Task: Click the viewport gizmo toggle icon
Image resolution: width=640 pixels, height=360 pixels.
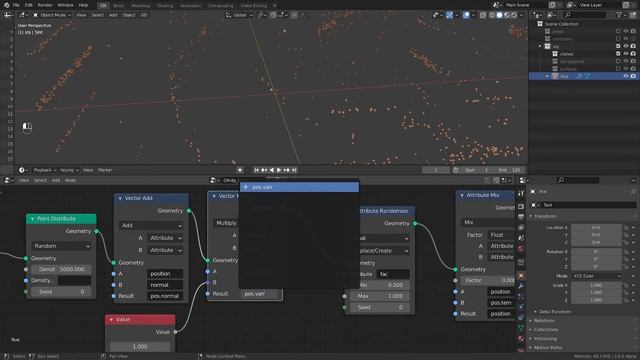Action: pyautogui.click(x=449, y=15)
